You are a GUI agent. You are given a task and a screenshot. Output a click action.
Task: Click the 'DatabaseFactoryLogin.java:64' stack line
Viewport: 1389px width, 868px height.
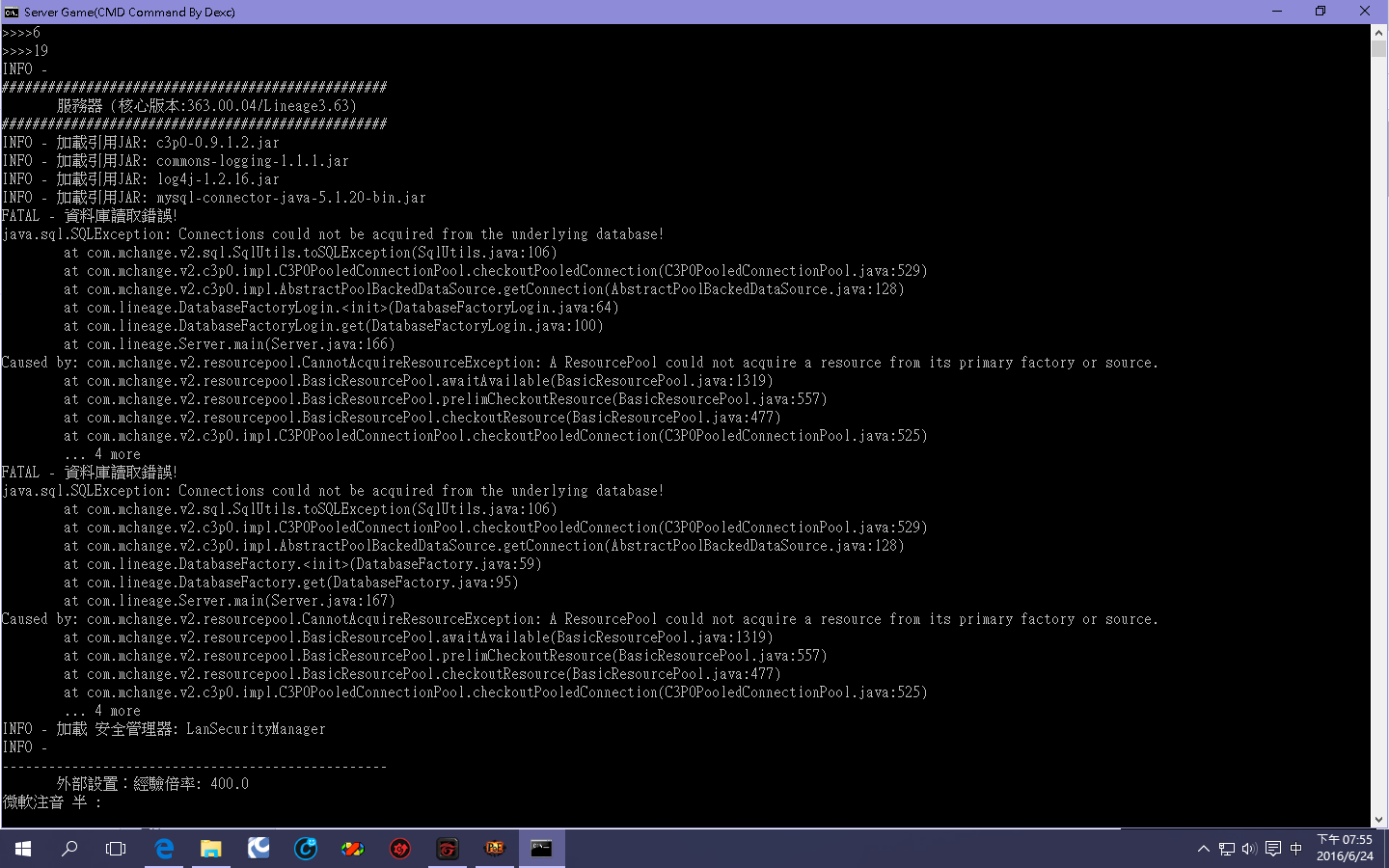341,308
